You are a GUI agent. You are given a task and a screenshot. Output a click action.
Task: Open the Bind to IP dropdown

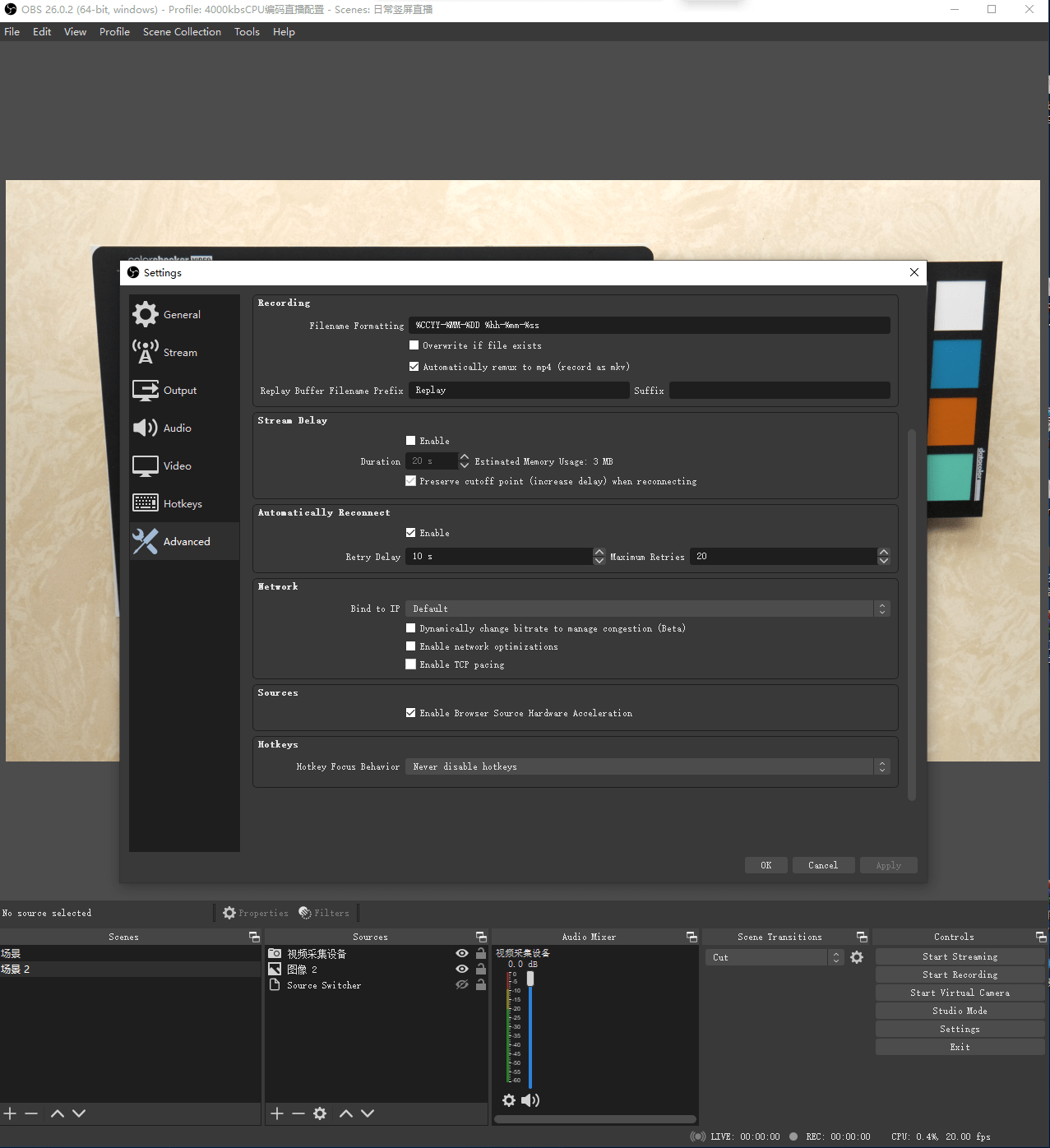point(647,609)
